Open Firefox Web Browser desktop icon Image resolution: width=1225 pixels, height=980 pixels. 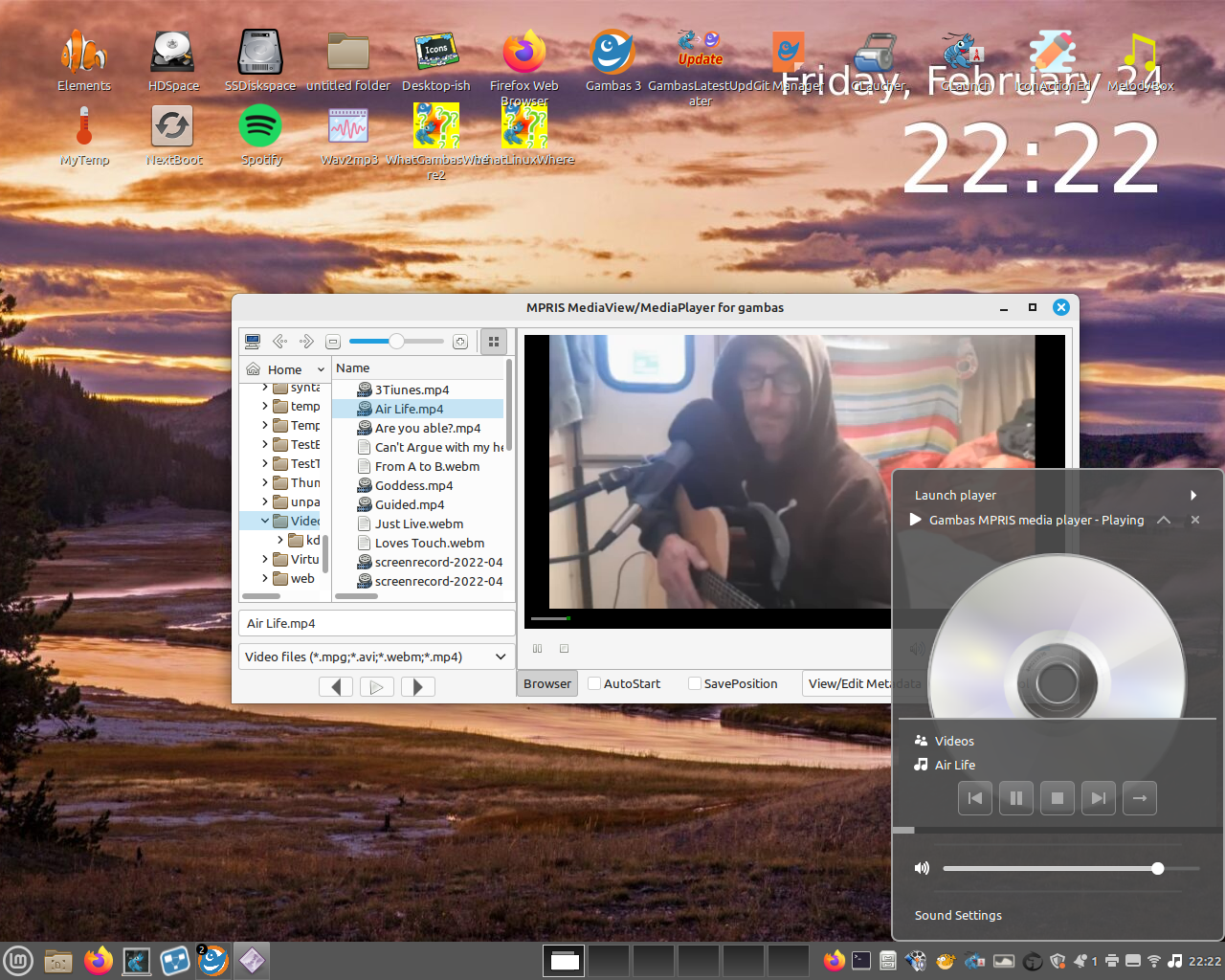tap(524, 67)
